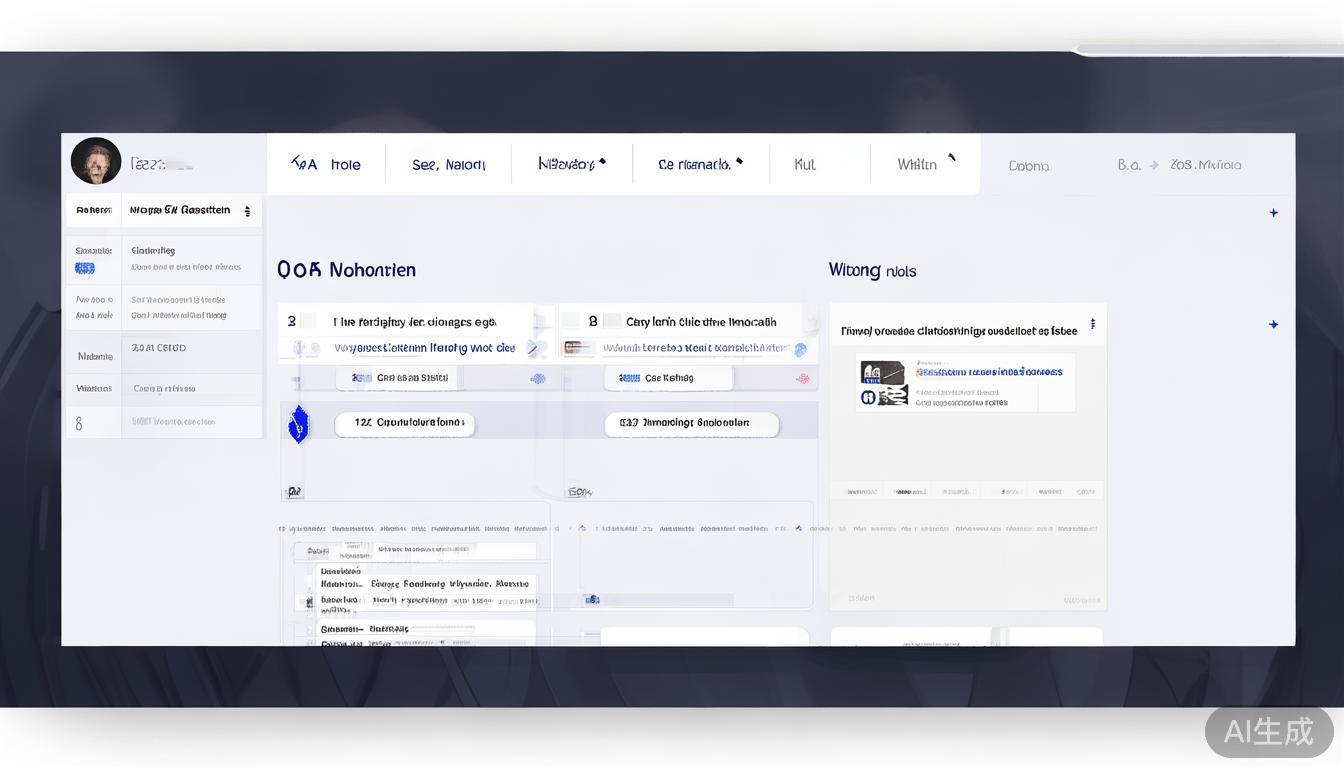Image resolution: width=1344 pixels, height=768 pixels.
Task: Click the blue fingerprint icon in the left column
Action: click(538, 379)
